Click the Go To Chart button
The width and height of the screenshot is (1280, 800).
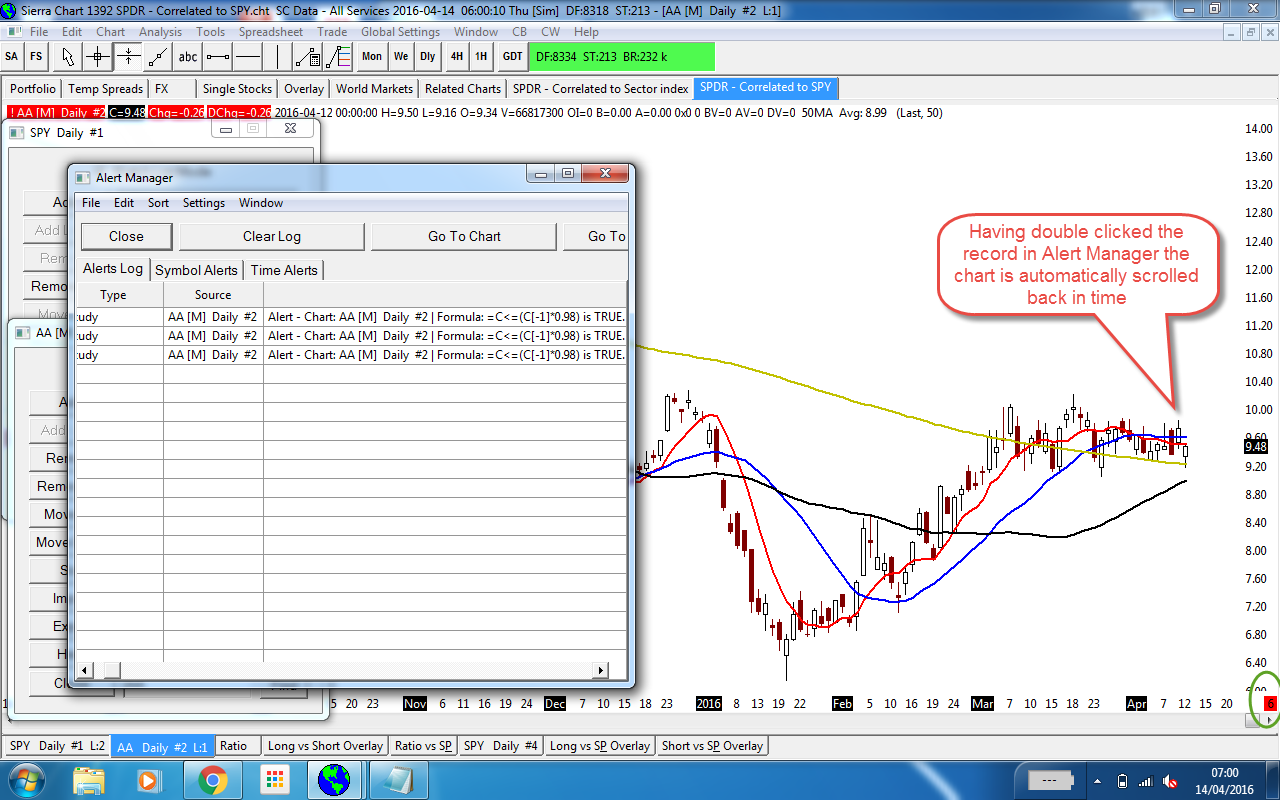[x=464, y=237]
